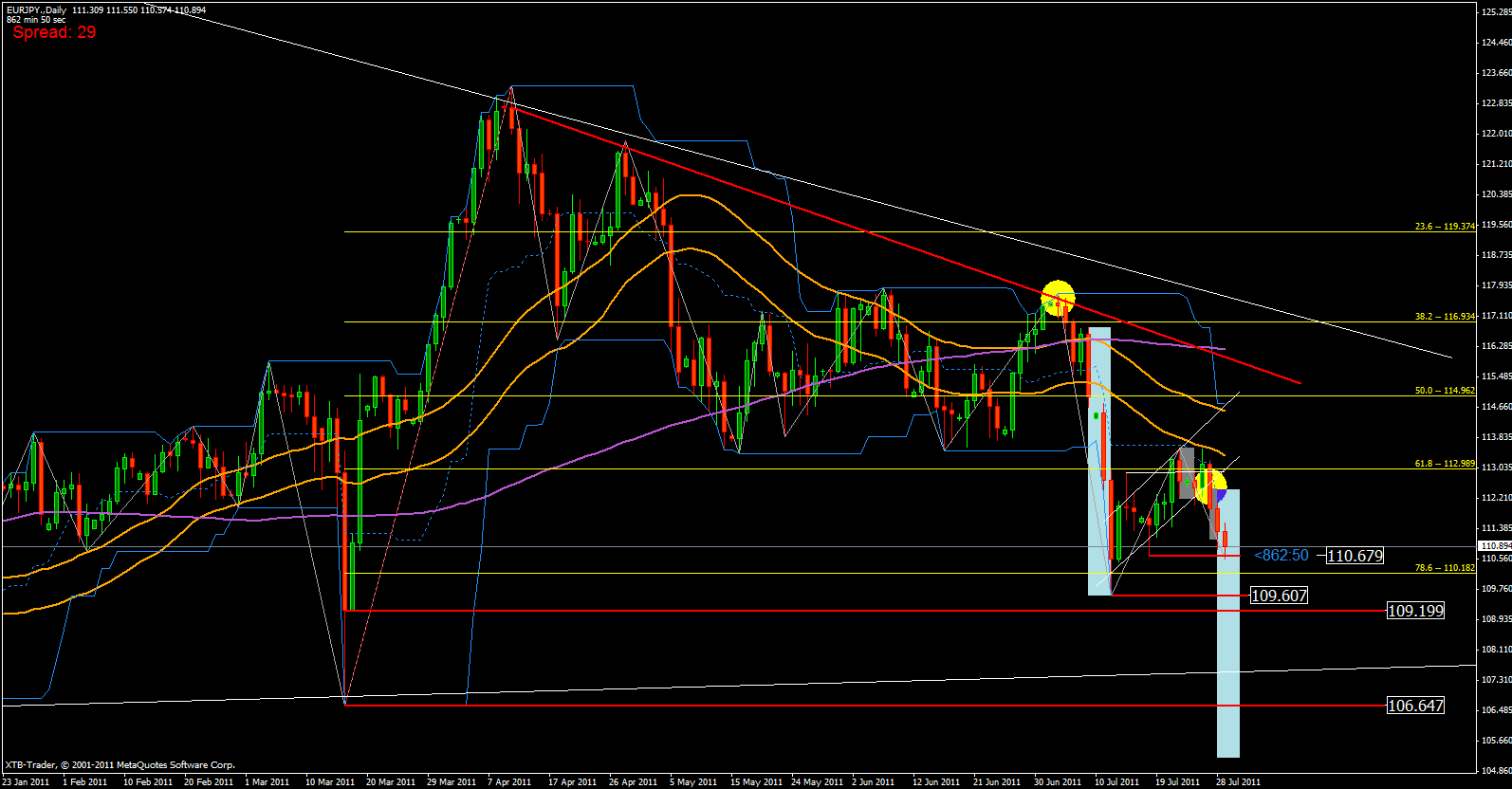Click the 108.935 value on the price axis

point(1496,619)
